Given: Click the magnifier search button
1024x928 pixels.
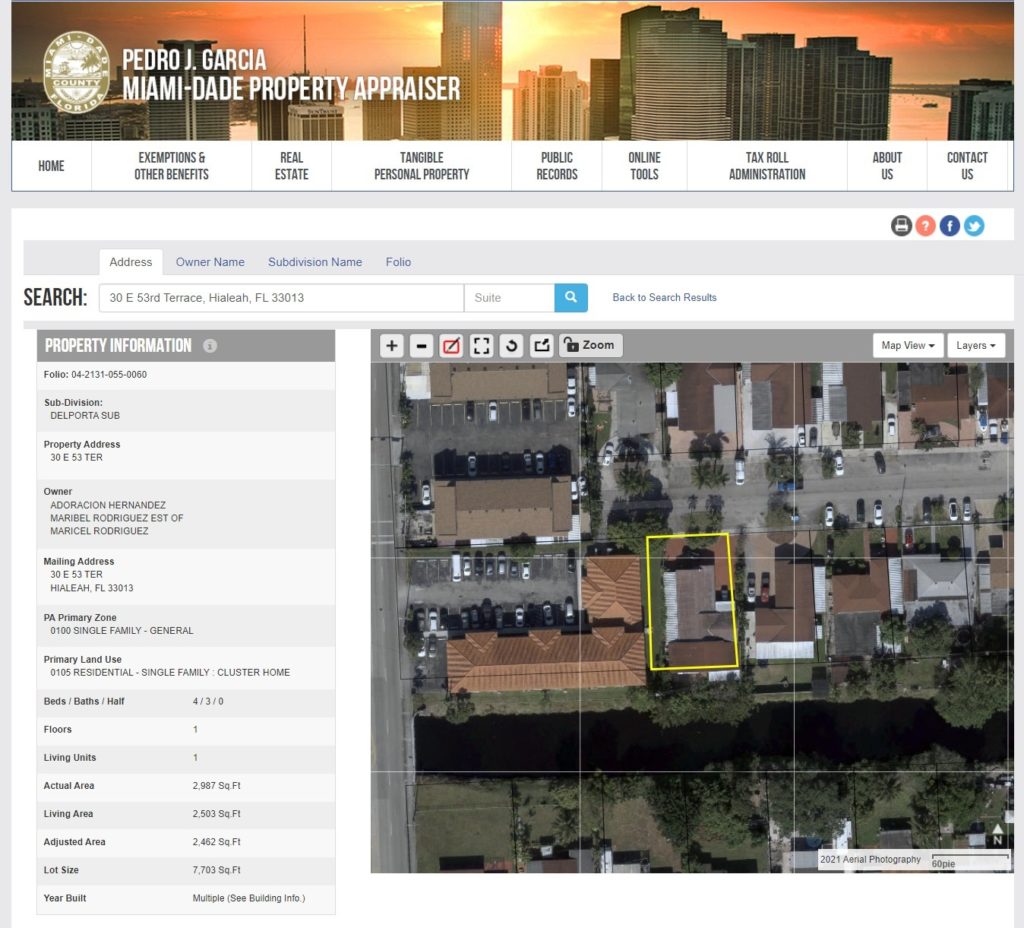Looking at the screenshot, I should coord(571,298).
